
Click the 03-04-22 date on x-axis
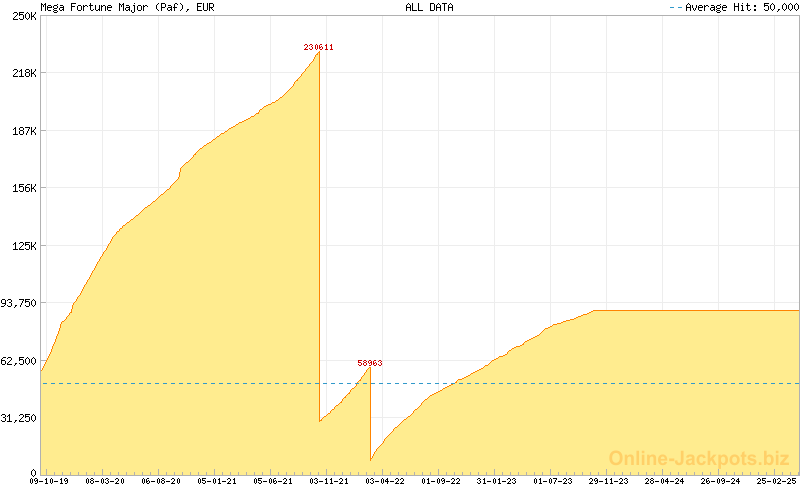click(x=385, y=481)
